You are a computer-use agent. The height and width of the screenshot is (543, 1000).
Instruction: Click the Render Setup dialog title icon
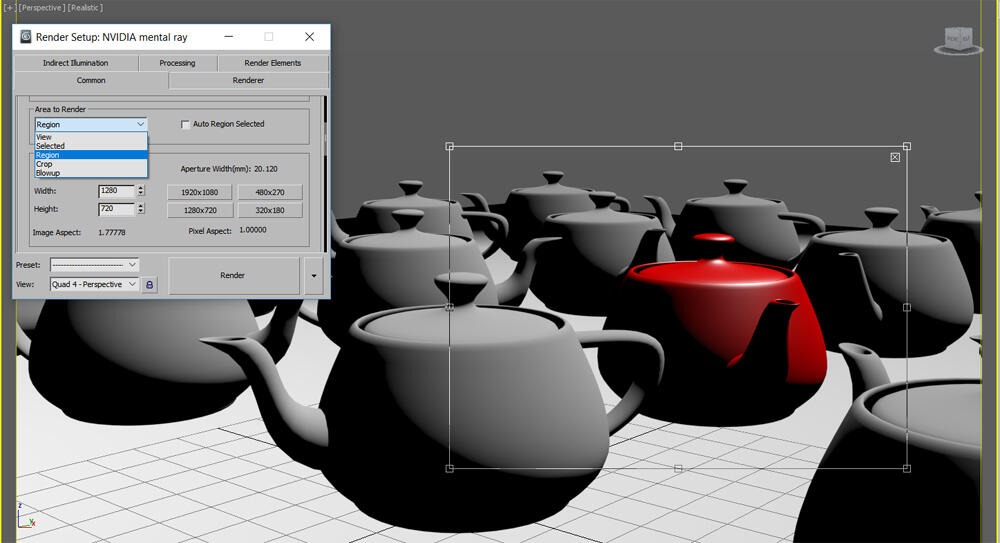(25, 37)
